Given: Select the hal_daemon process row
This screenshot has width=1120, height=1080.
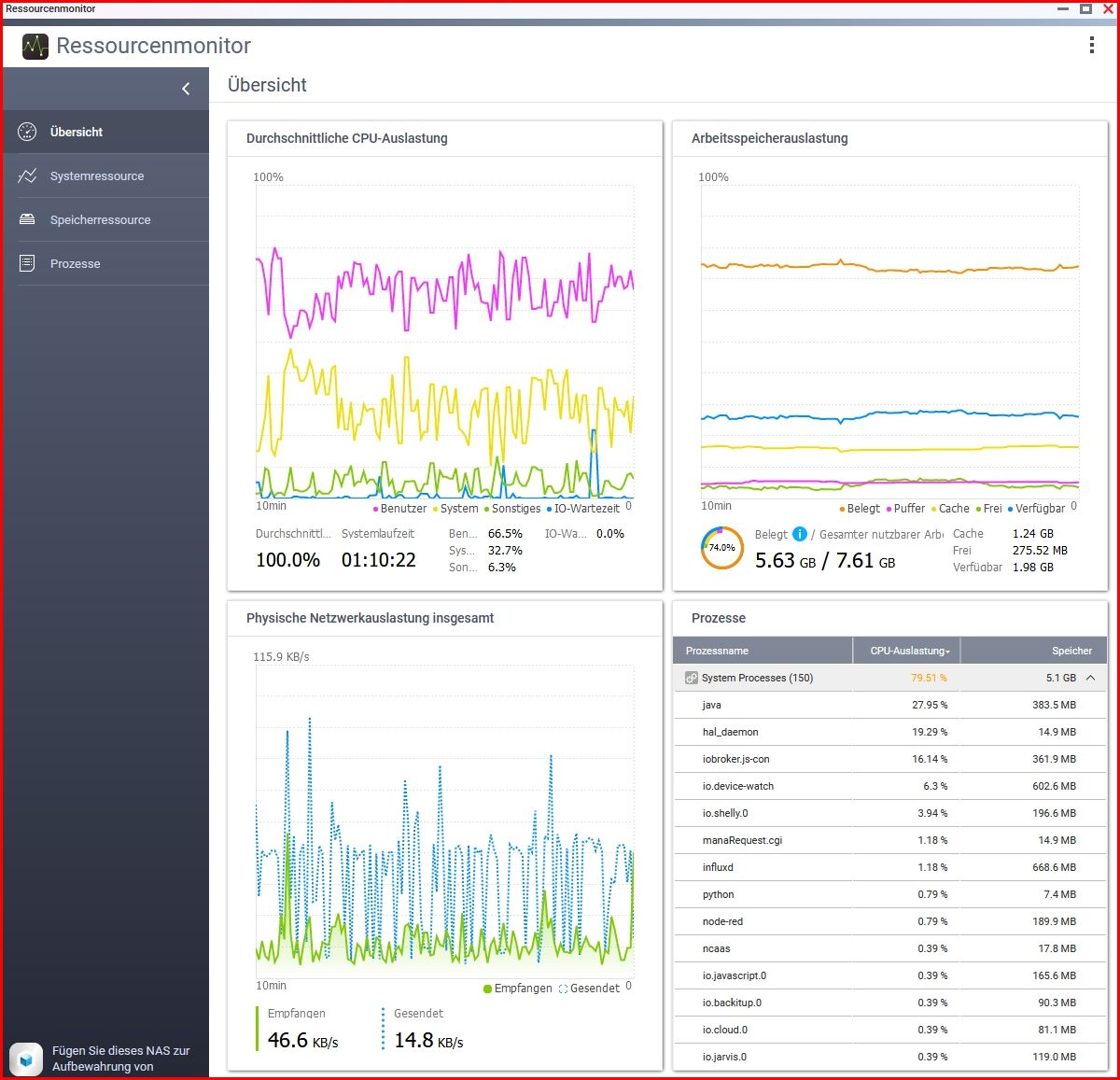Looking at the screenshot, I should click(890, 732).
